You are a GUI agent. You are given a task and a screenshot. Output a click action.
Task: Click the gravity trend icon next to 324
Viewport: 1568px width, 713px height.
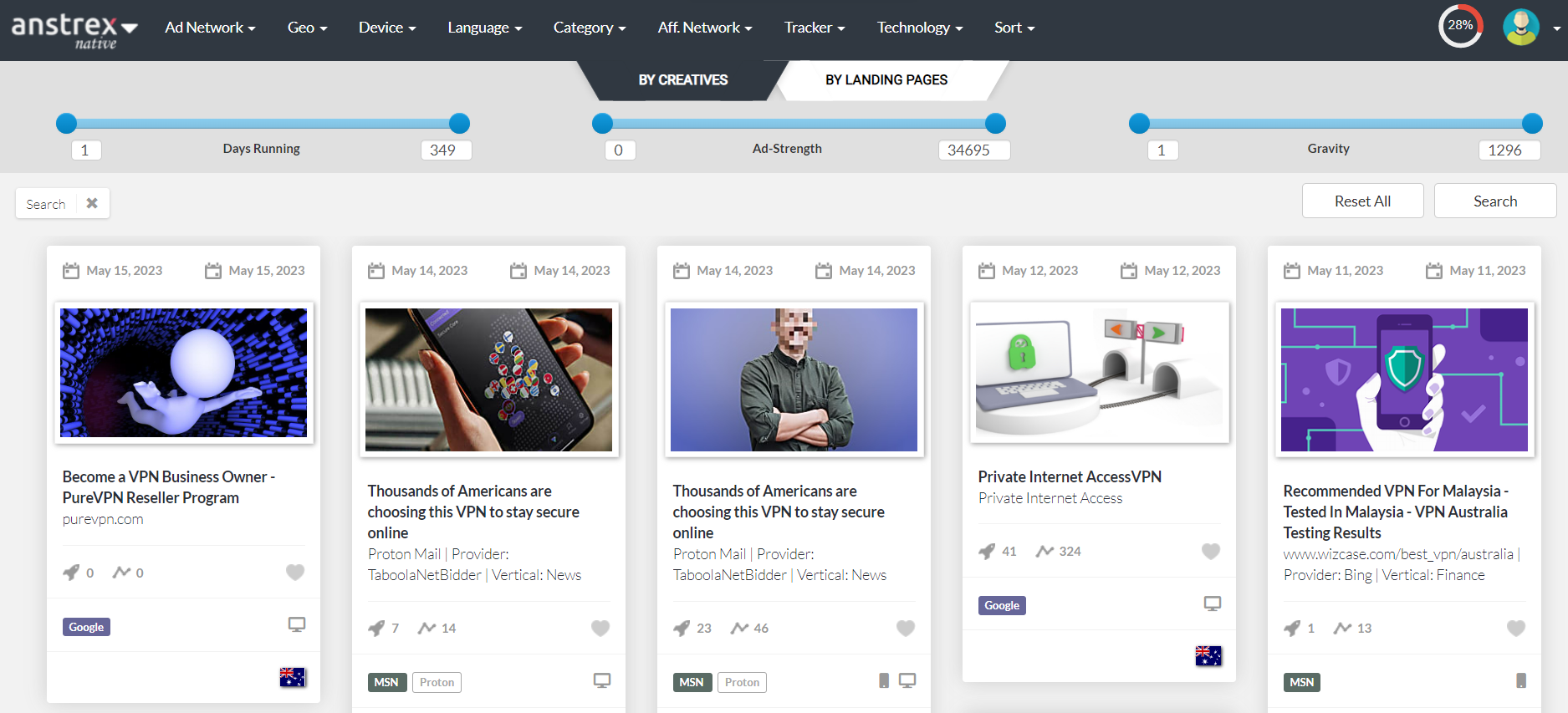coord(1044,551)
